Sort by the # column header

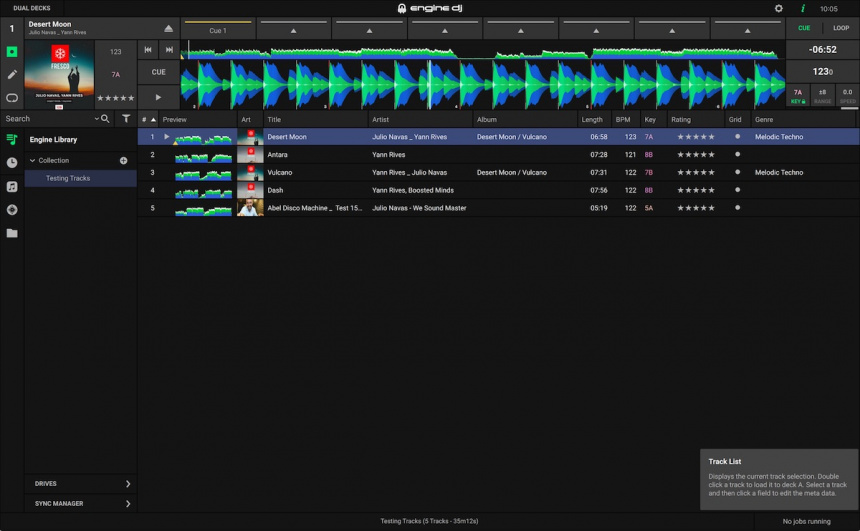(x=148, y=120)
